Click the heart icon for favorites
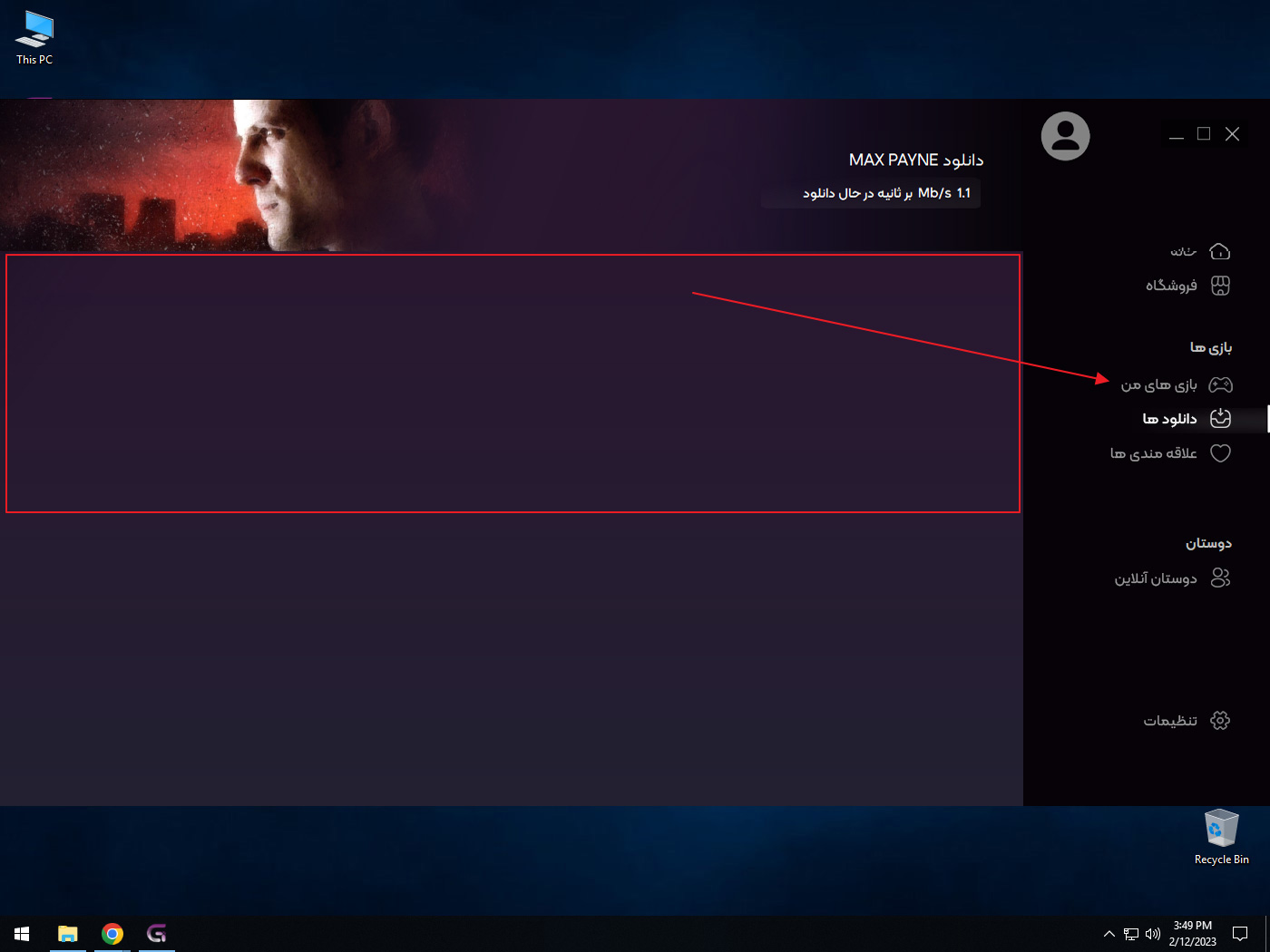Viewport: 1270px width, 952px height. (x=1220, y=453)
